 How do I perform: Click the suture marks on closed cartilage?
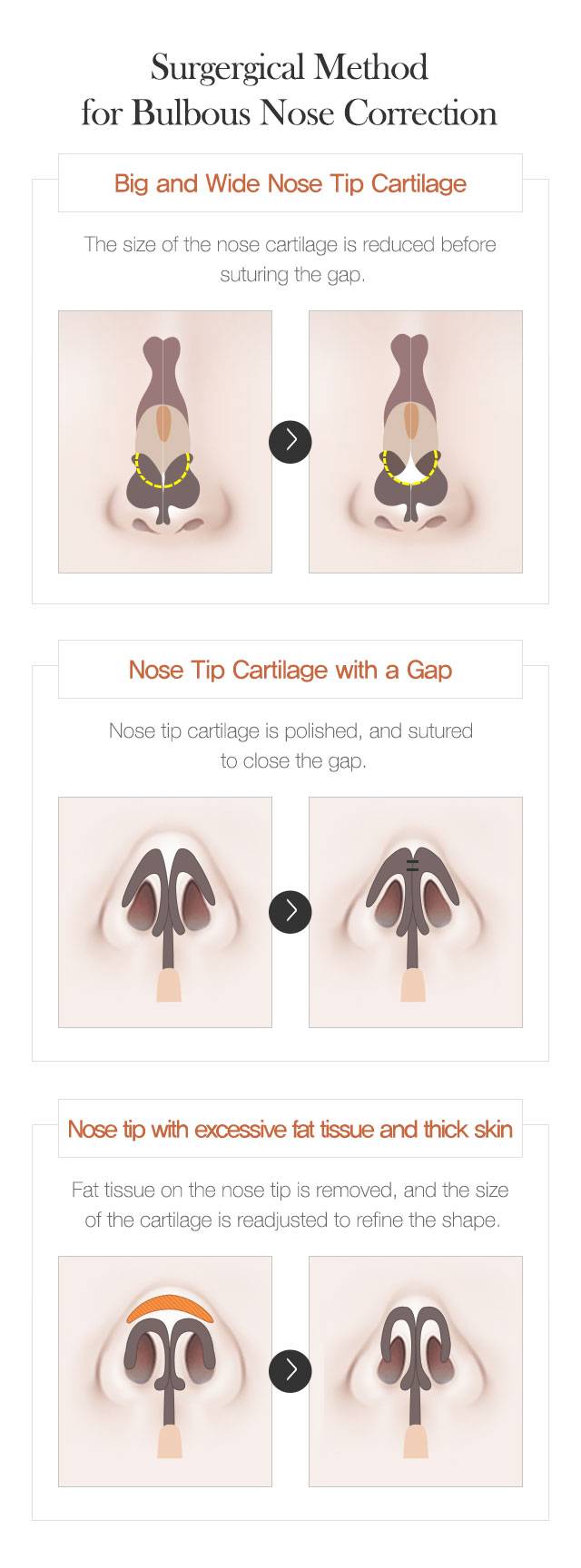(412, 865)
